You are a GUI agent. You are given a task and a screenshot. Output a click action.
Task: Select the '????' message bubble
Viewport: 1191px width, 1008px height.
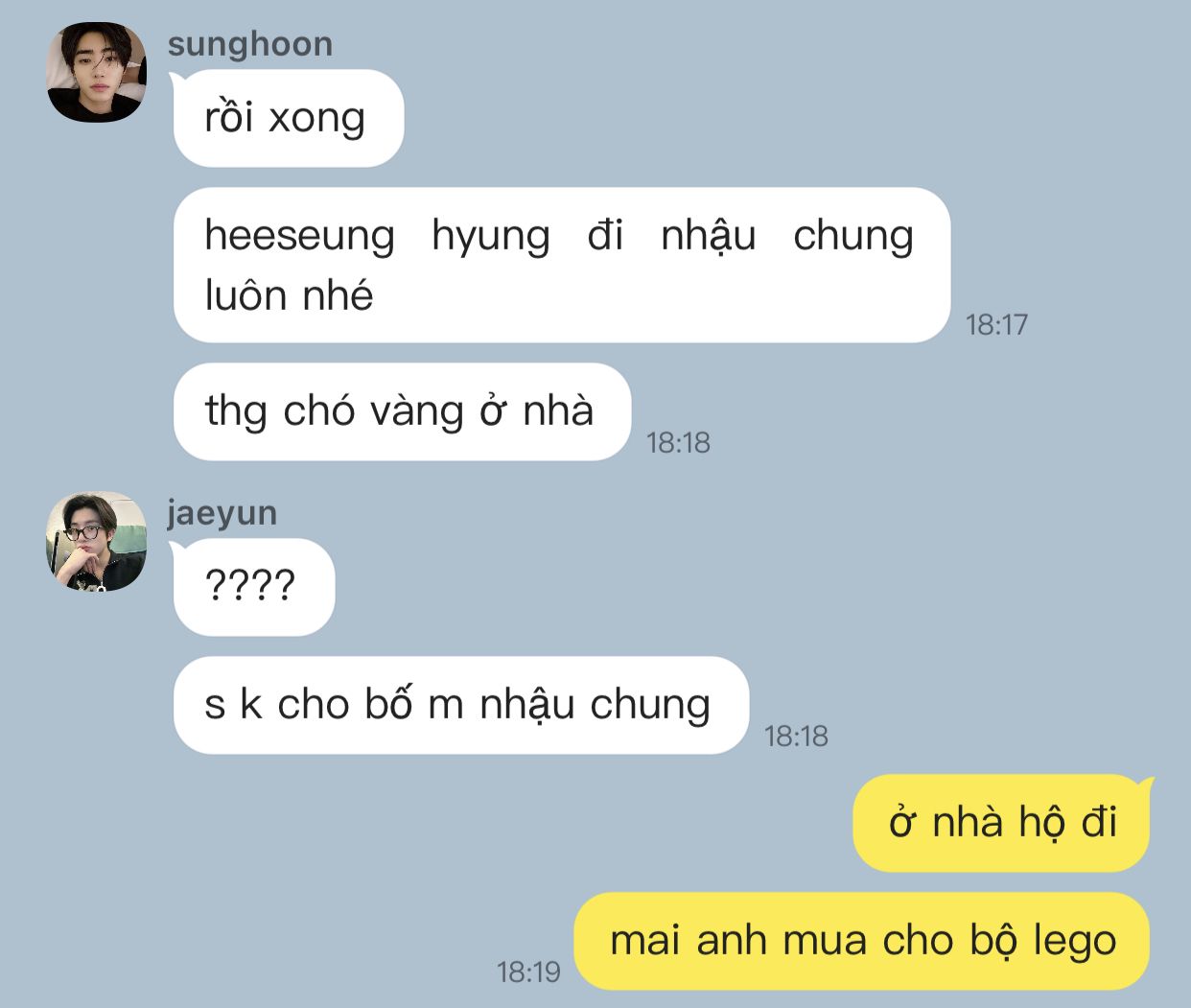[254, 586]
